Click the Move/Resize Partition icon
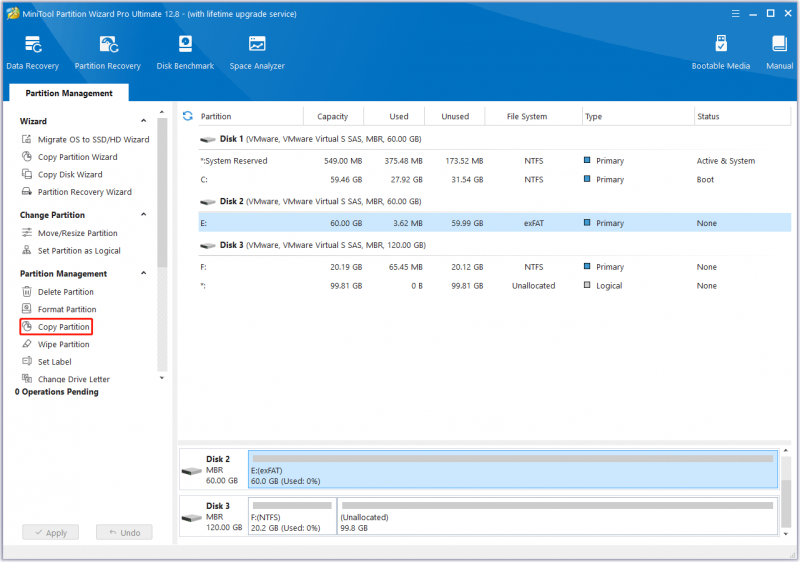Image resolution: width=800 pixels, height=562 pixels. pos(27,233)
